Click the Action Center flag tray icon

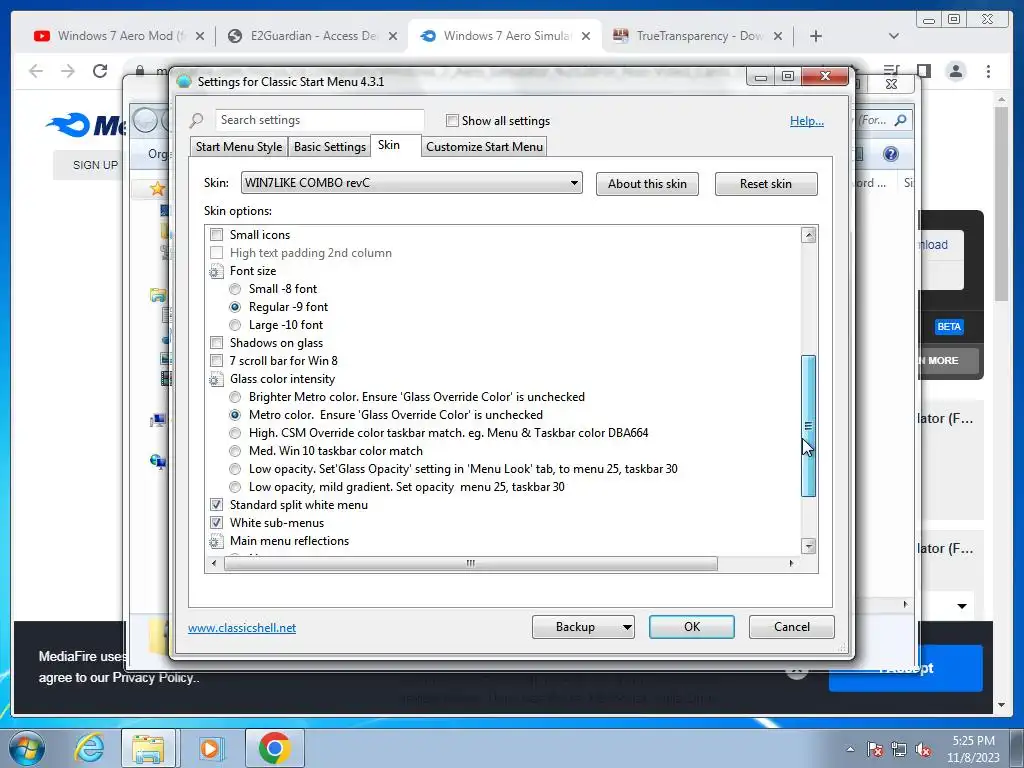[x=874, y=749]
